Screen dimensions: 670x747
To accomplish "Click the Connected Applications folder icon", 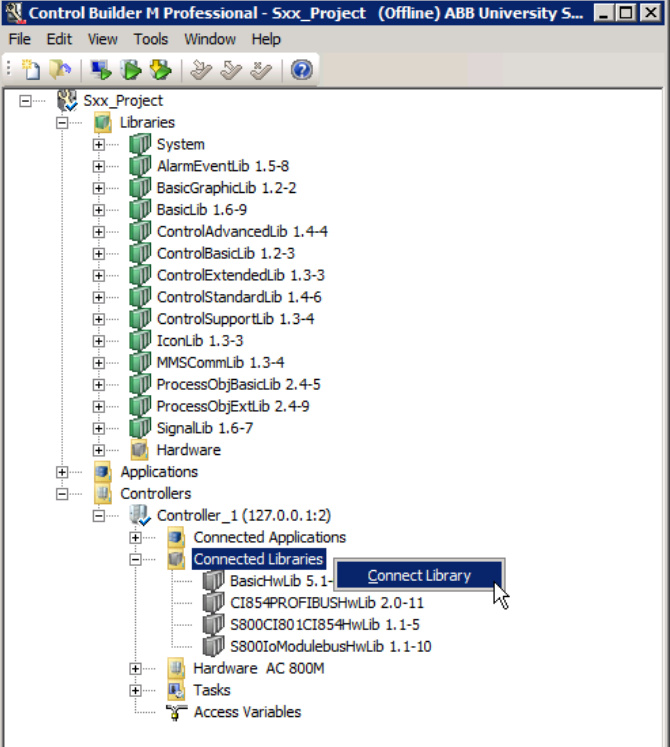I will tap(176, 537).
